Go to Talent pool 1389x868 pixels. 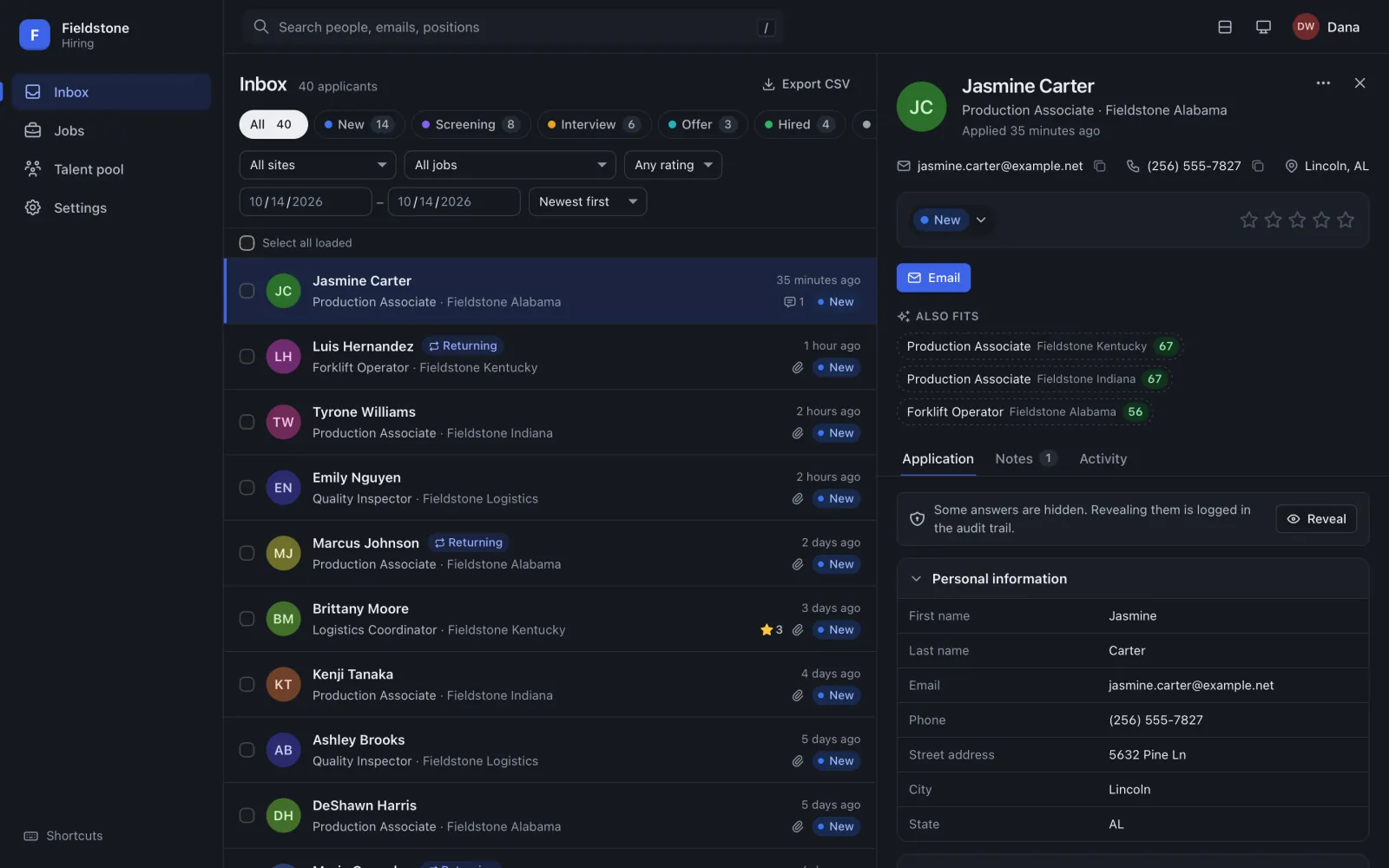coord(111,169)
